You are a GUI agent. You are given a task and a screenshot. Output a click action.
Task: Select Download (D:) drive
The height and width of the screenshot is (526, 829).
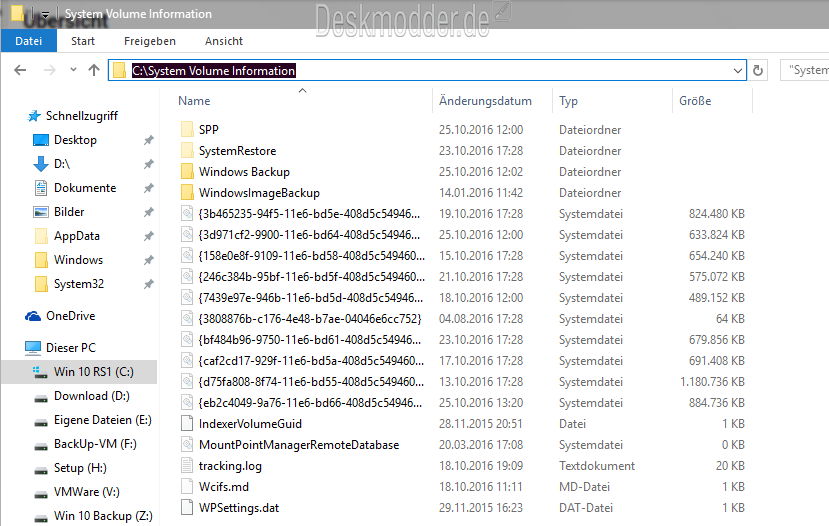click(x=91, y=396)
